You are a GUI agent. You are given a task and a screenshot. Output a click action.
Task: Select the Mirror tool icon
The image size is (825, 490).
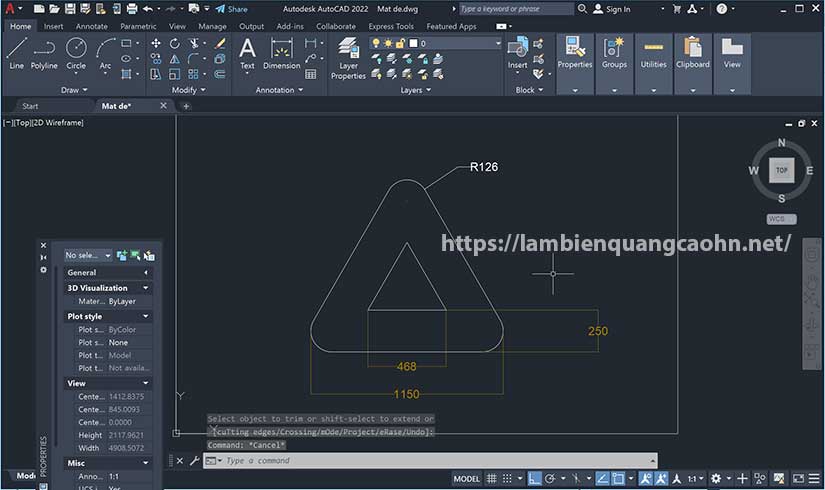pos(175,58)
